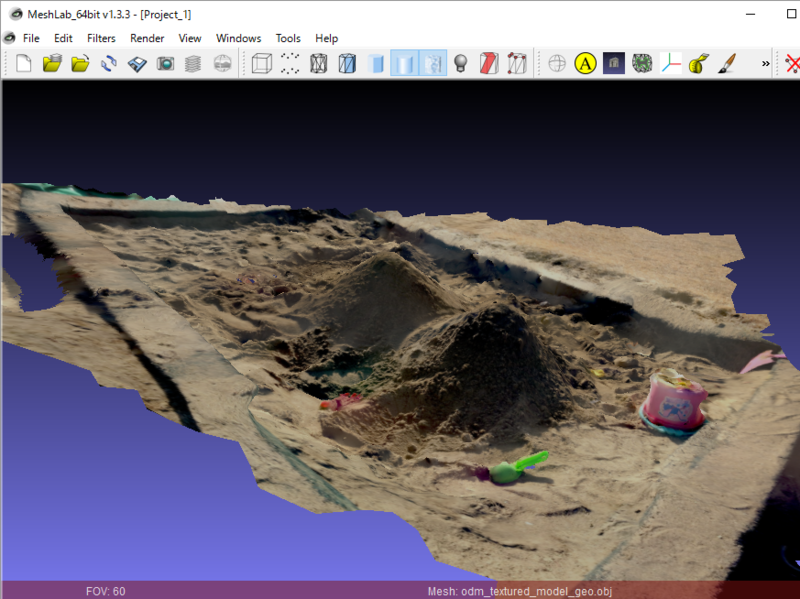Open the Render menu

point(147,38)
